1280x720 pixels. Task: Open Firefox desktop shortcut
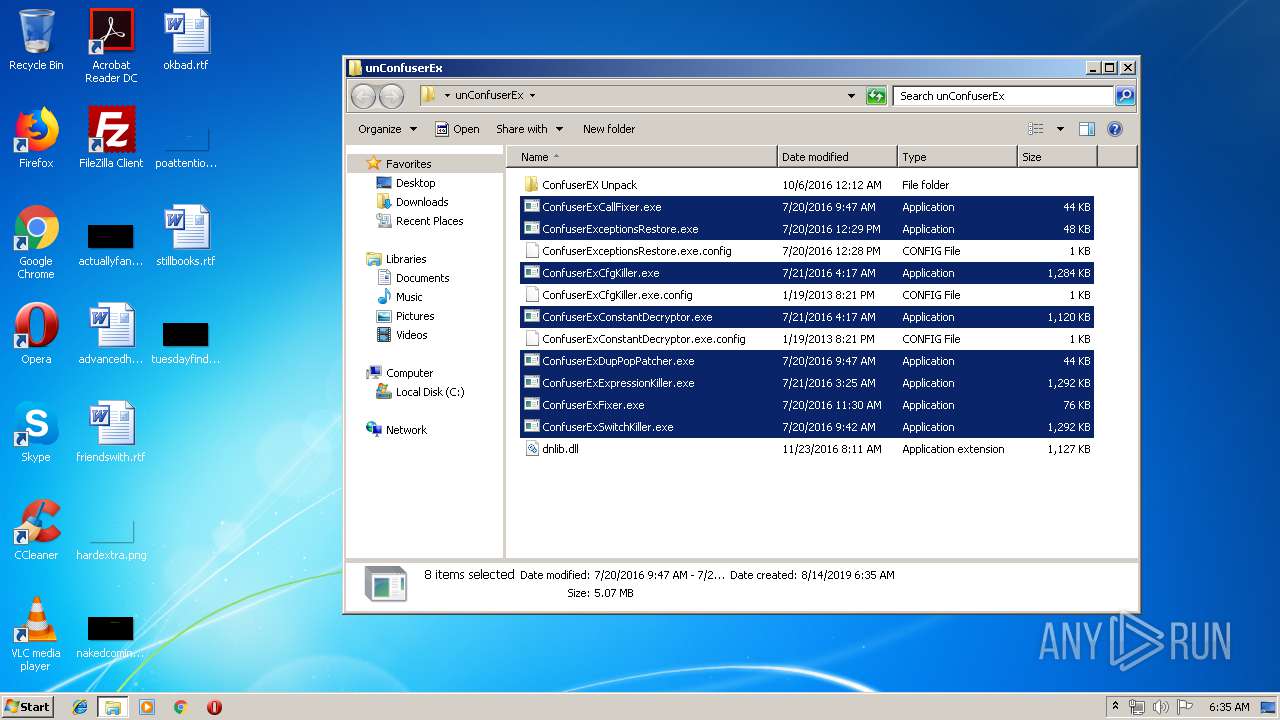36,138
